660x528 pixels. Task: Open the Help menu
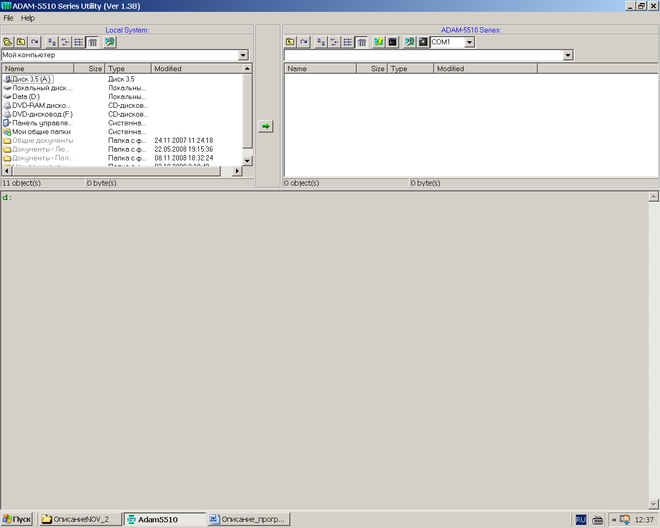[27, 18]
